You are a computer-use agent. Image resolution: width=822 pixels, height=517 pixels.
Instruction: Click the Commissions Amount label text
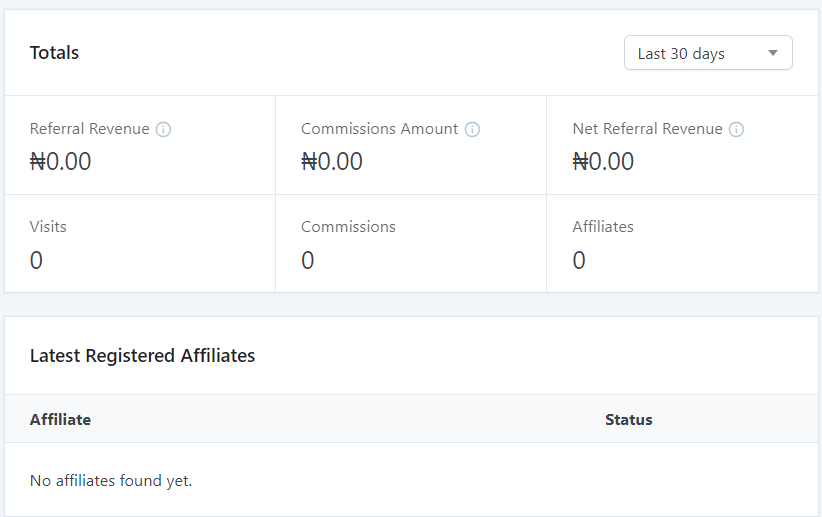point(379,129)
